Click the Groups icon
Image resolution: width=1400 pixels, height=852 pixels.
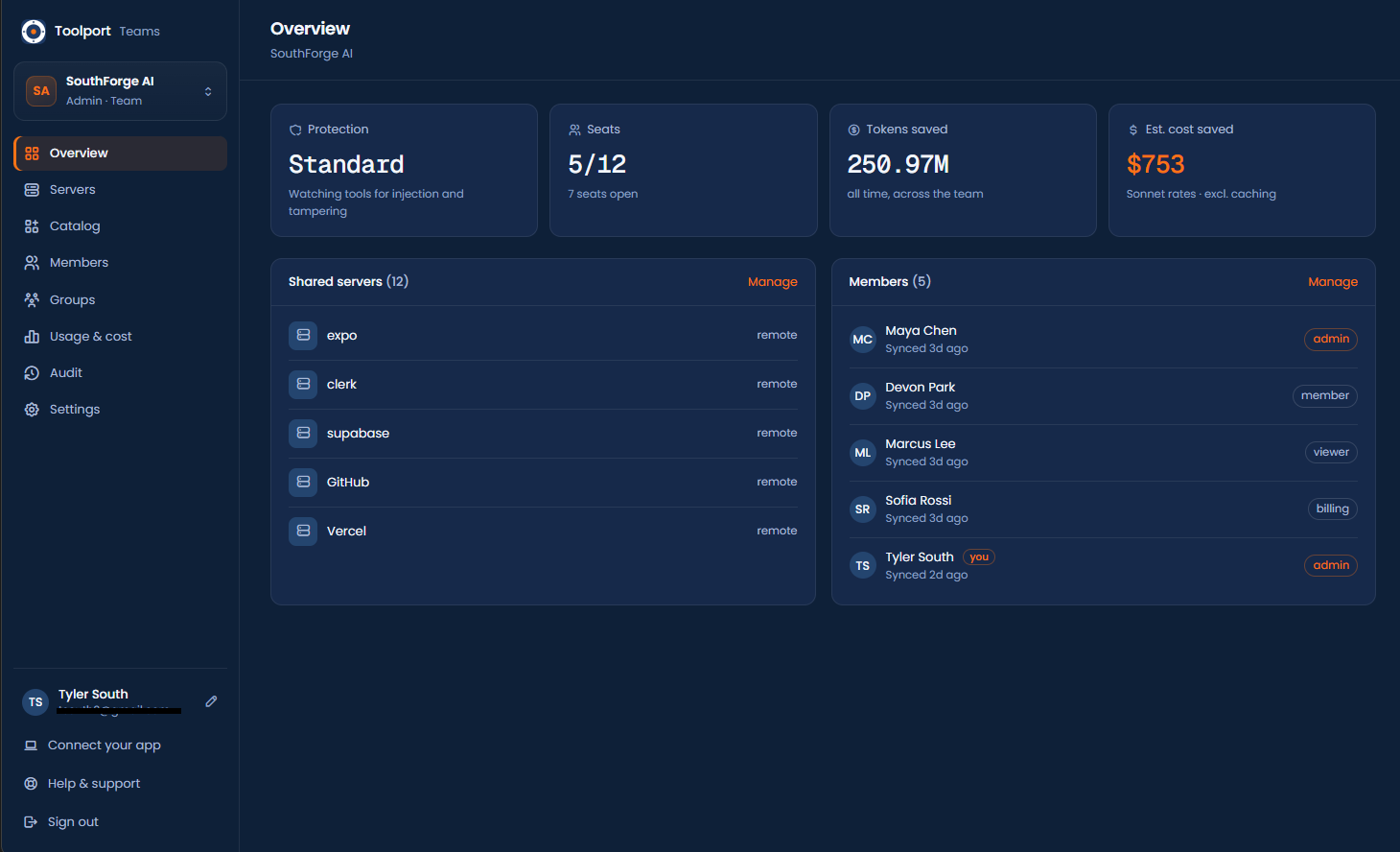tap(32, 300)
